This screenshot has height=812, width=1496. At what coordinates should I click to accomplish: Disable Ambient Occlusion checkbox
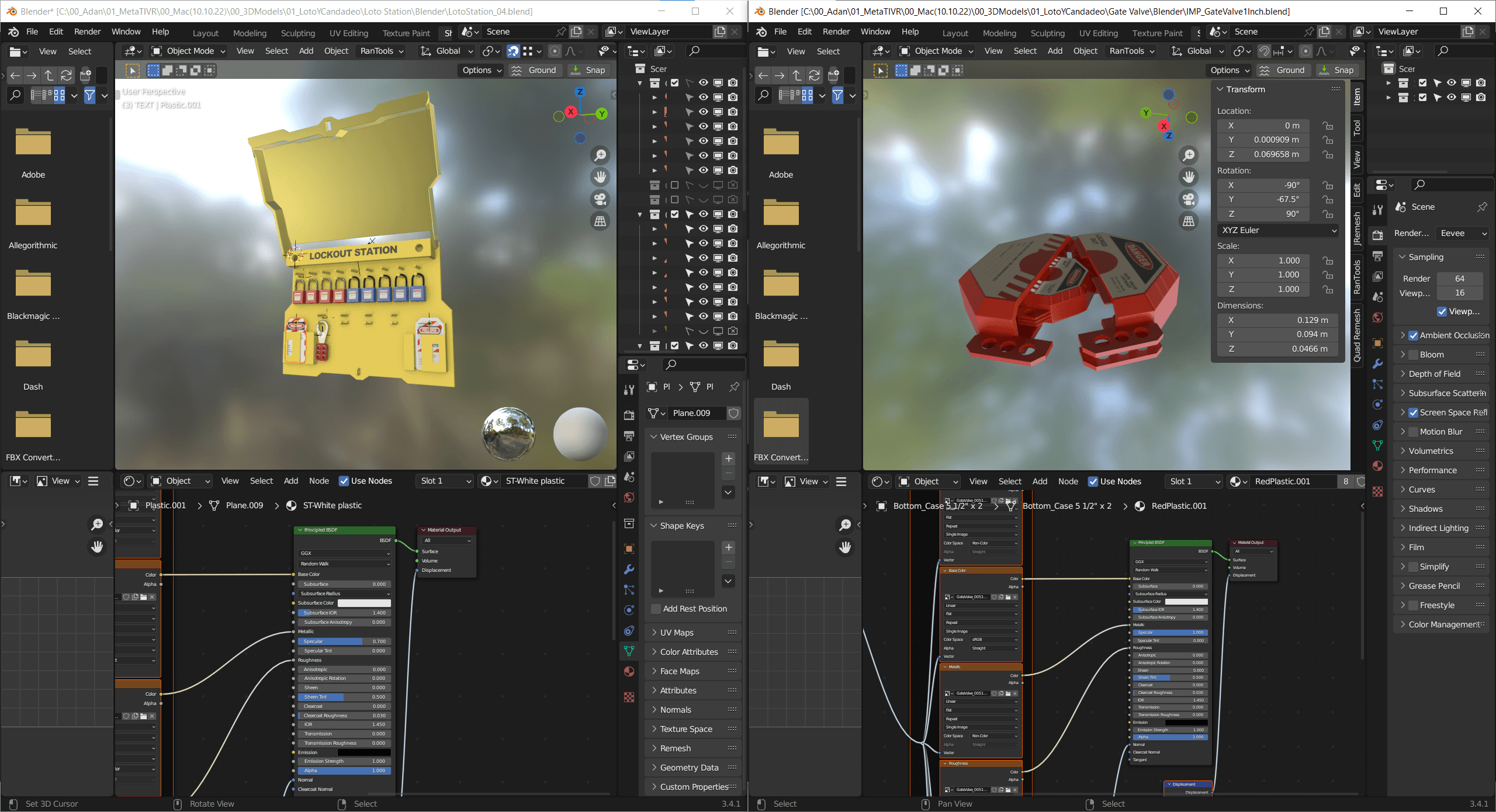point(1413,335)
